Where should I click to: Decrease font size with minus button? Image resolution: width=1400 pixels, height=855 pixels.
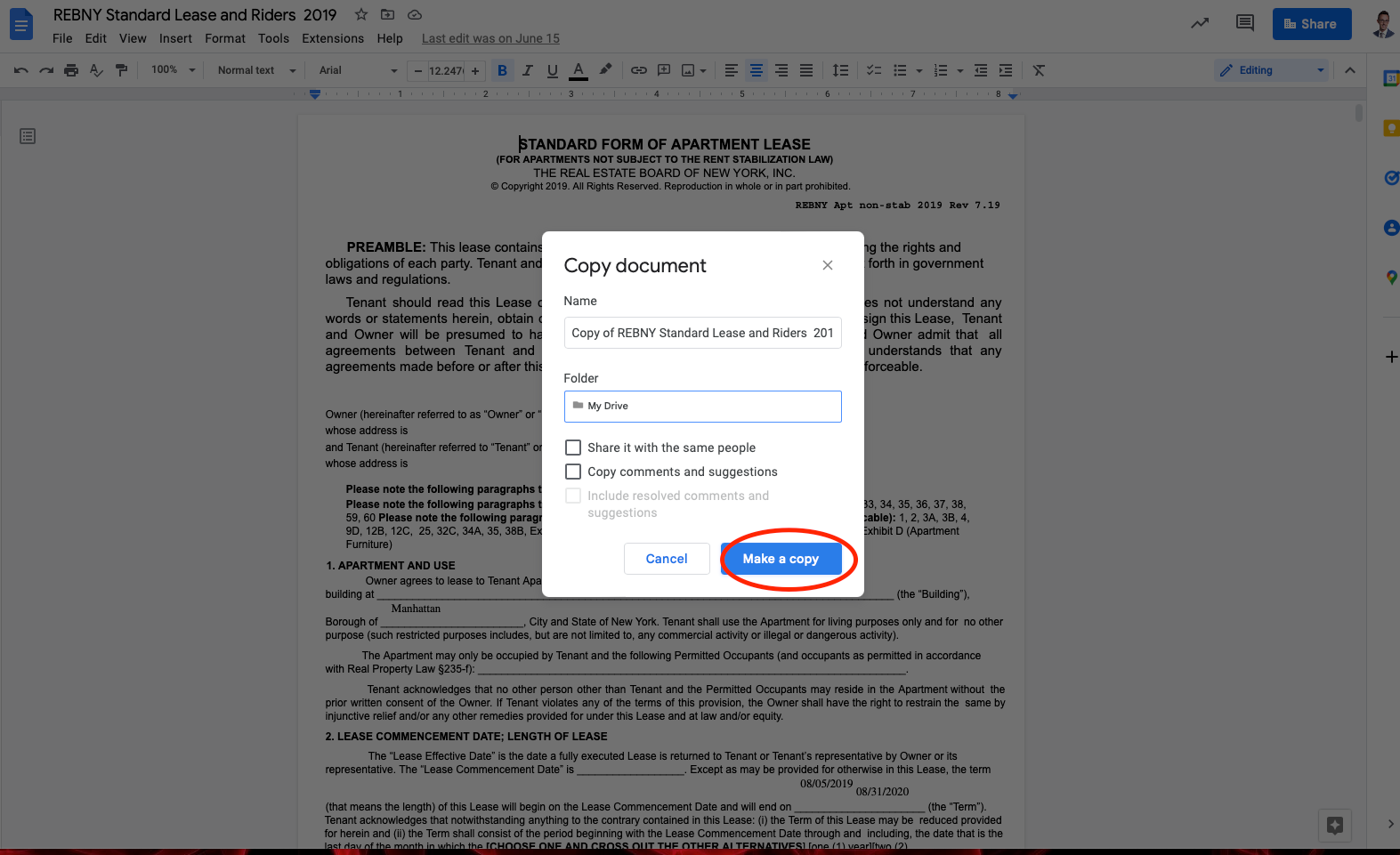(418, 70)
